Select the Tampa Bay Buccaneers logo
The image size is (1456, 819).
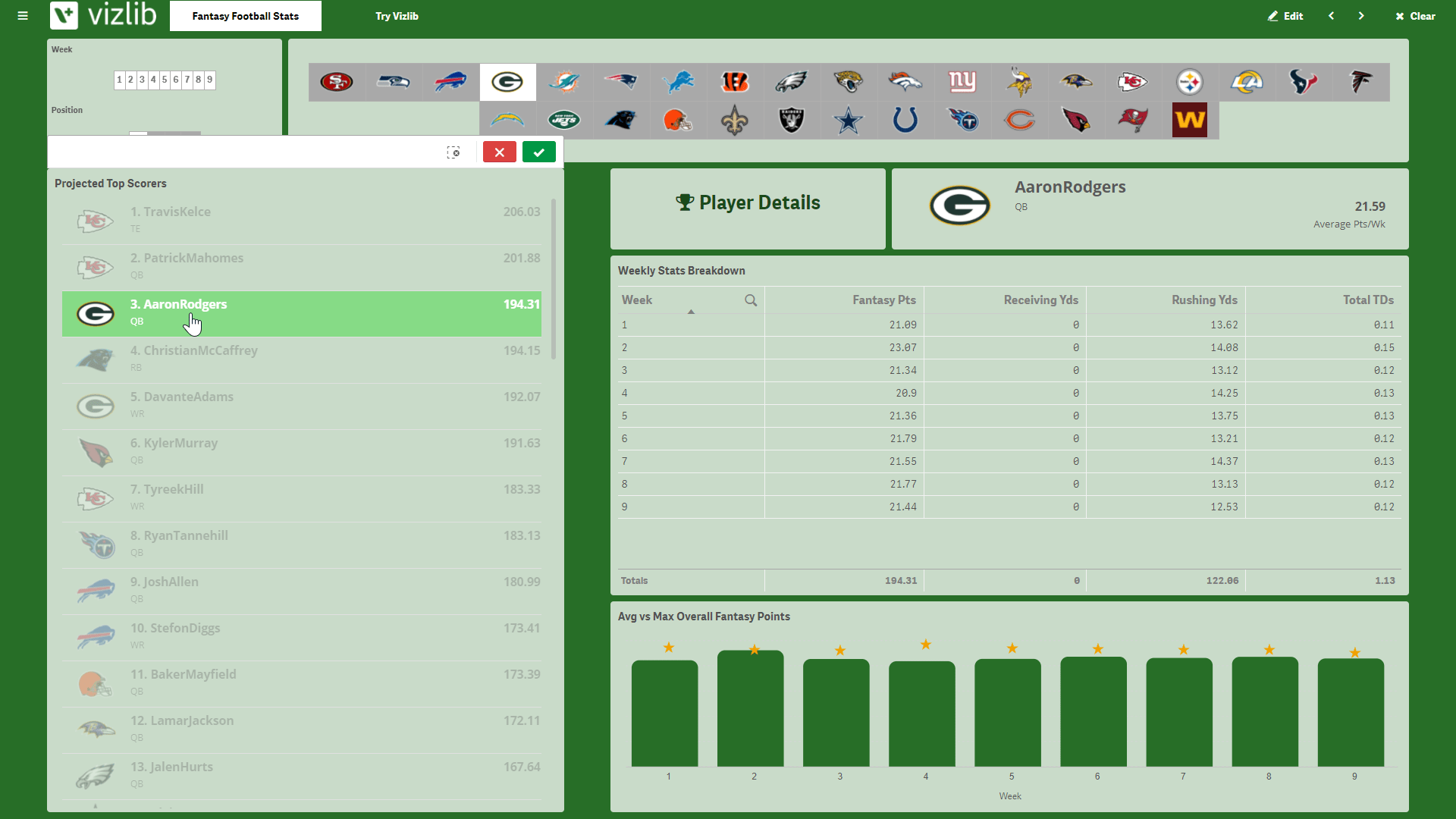point(1133,120)
